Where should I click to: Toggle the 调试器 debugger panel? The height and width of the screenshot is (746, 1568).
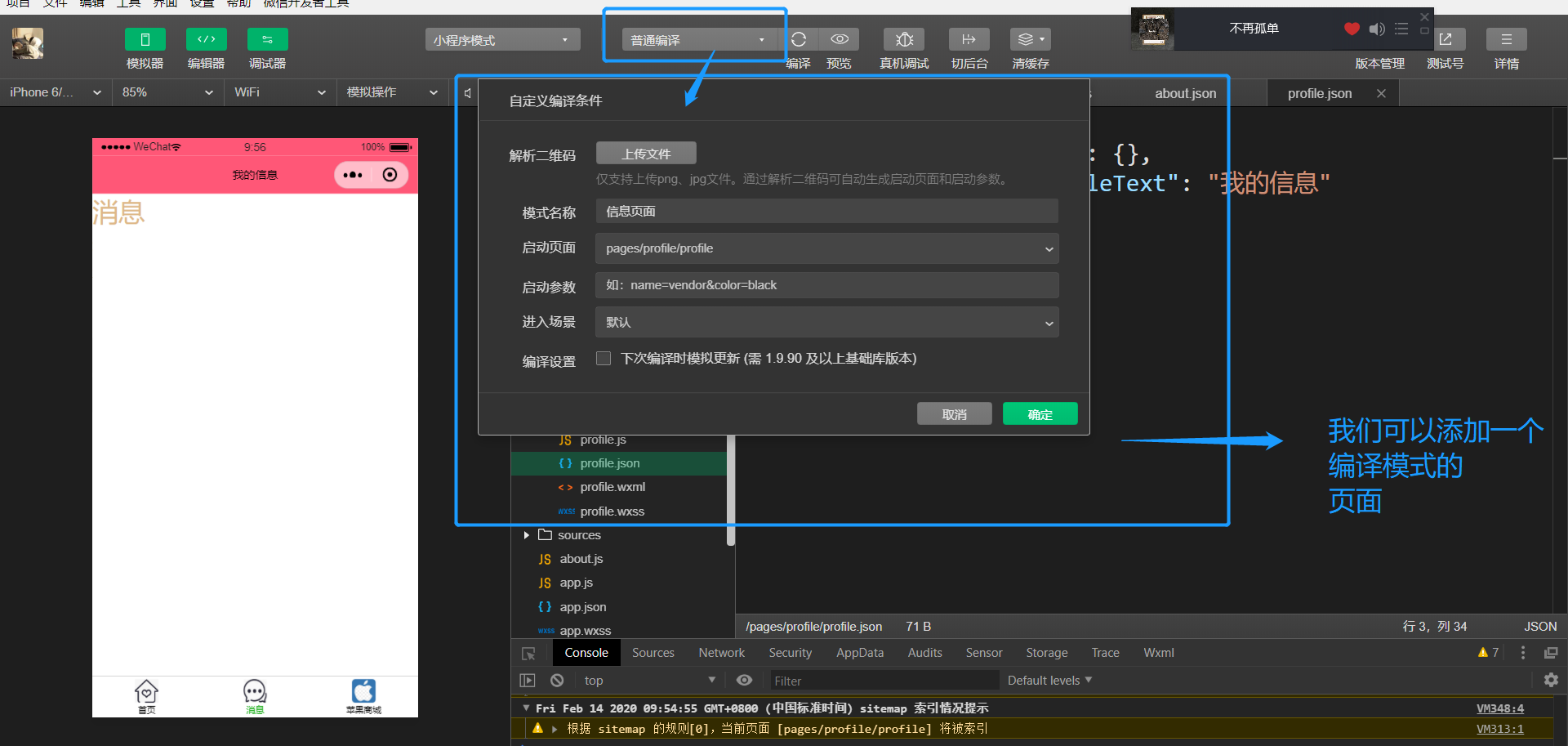click(267, 39)
